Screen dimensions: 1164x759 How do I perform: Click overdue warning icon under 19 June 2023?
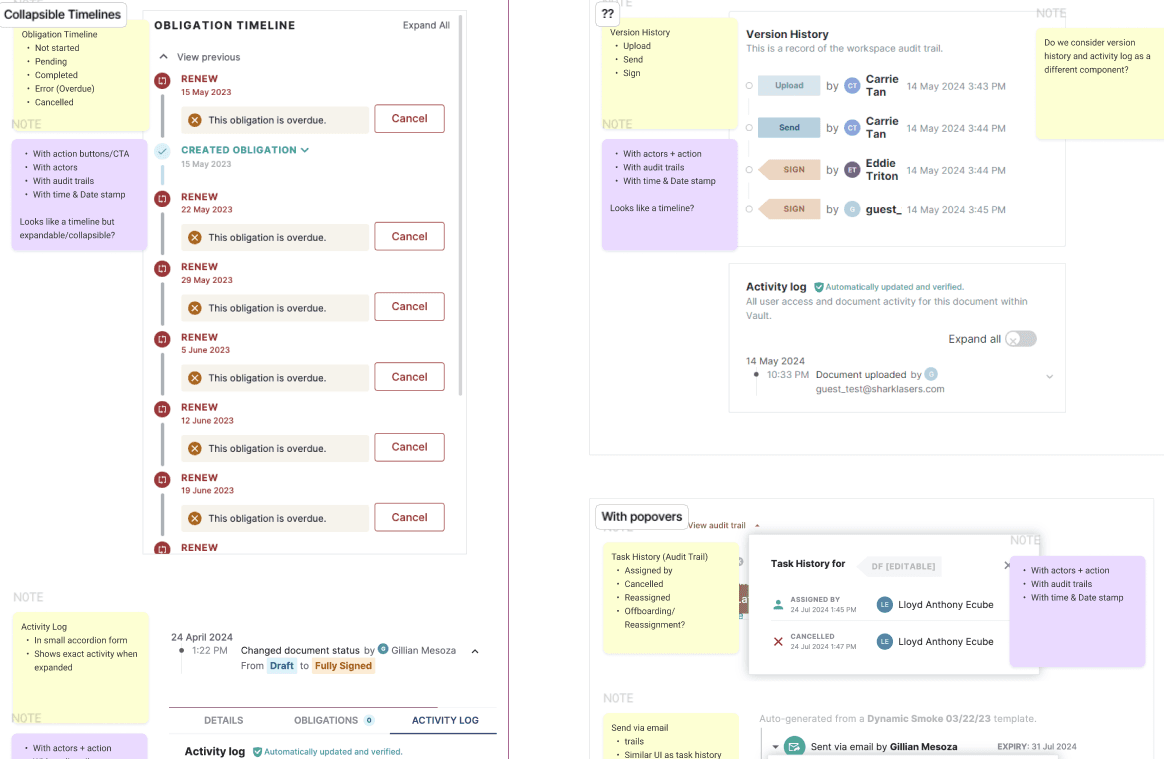tap(194, 518)
